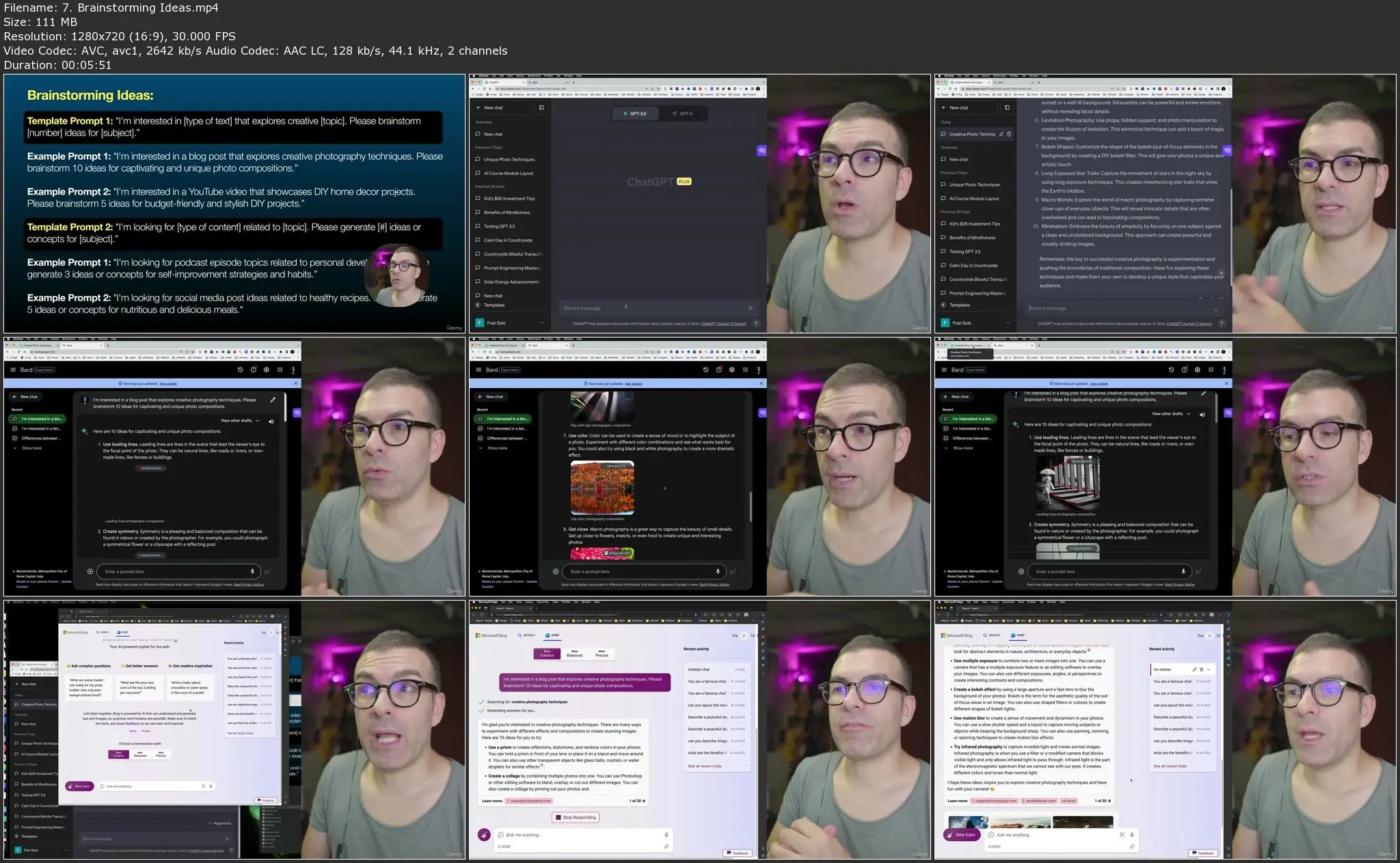Click round broom icon below Stop Responding button
The height and width of the screenshot is (863, 1400).
484,834
